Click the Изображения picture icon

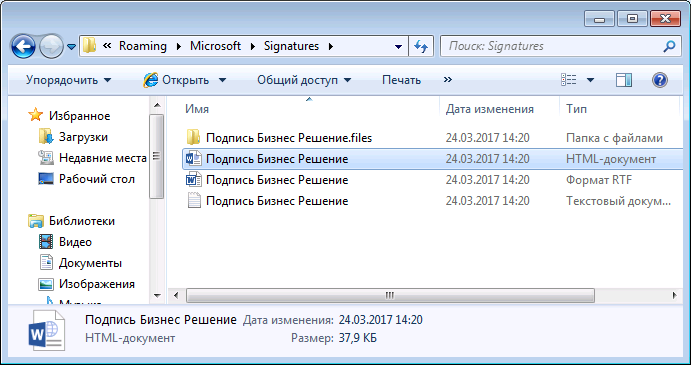45,284
